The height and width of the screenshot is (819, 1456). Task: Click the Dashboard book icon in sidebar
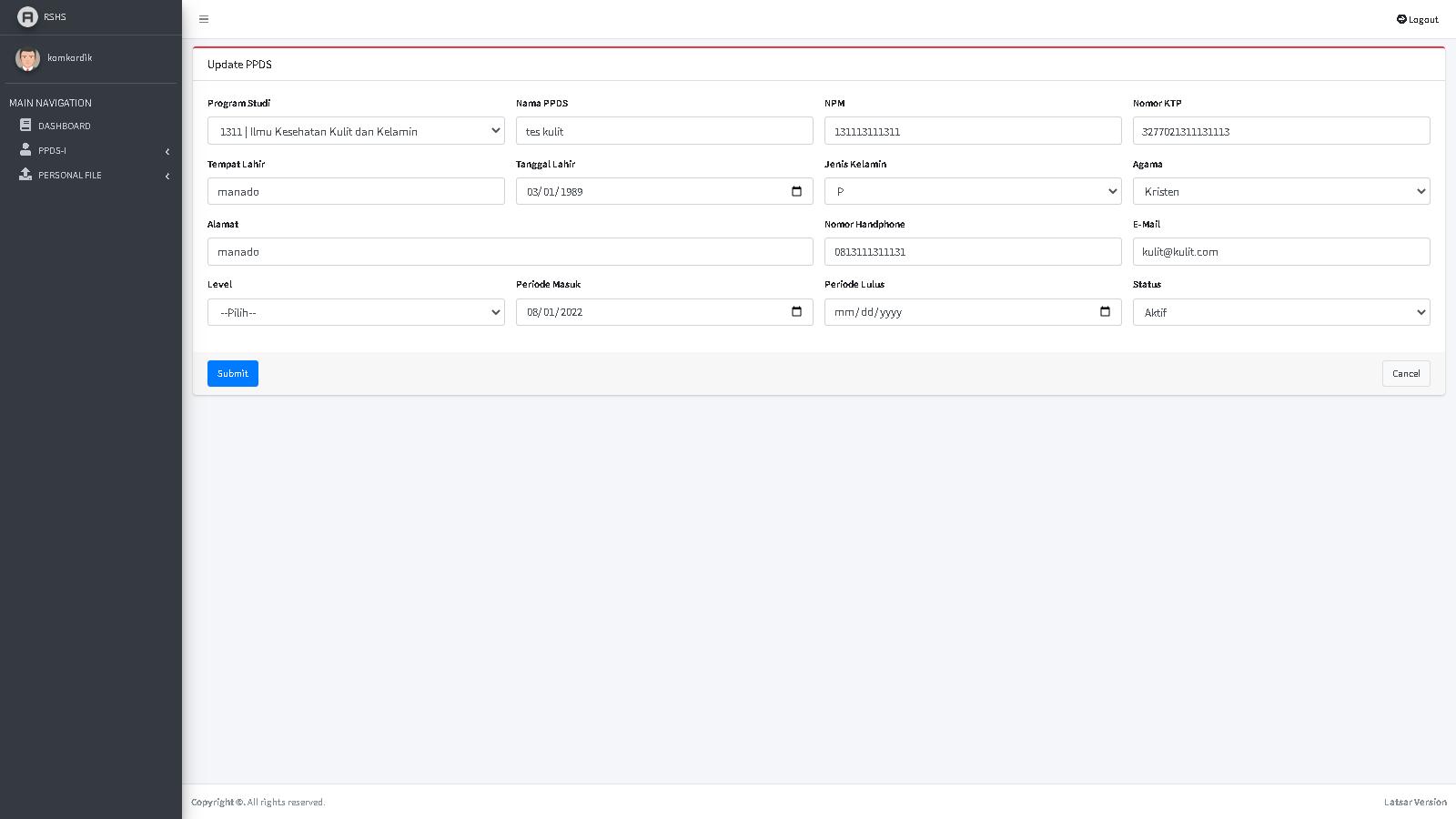coord(25,126)
